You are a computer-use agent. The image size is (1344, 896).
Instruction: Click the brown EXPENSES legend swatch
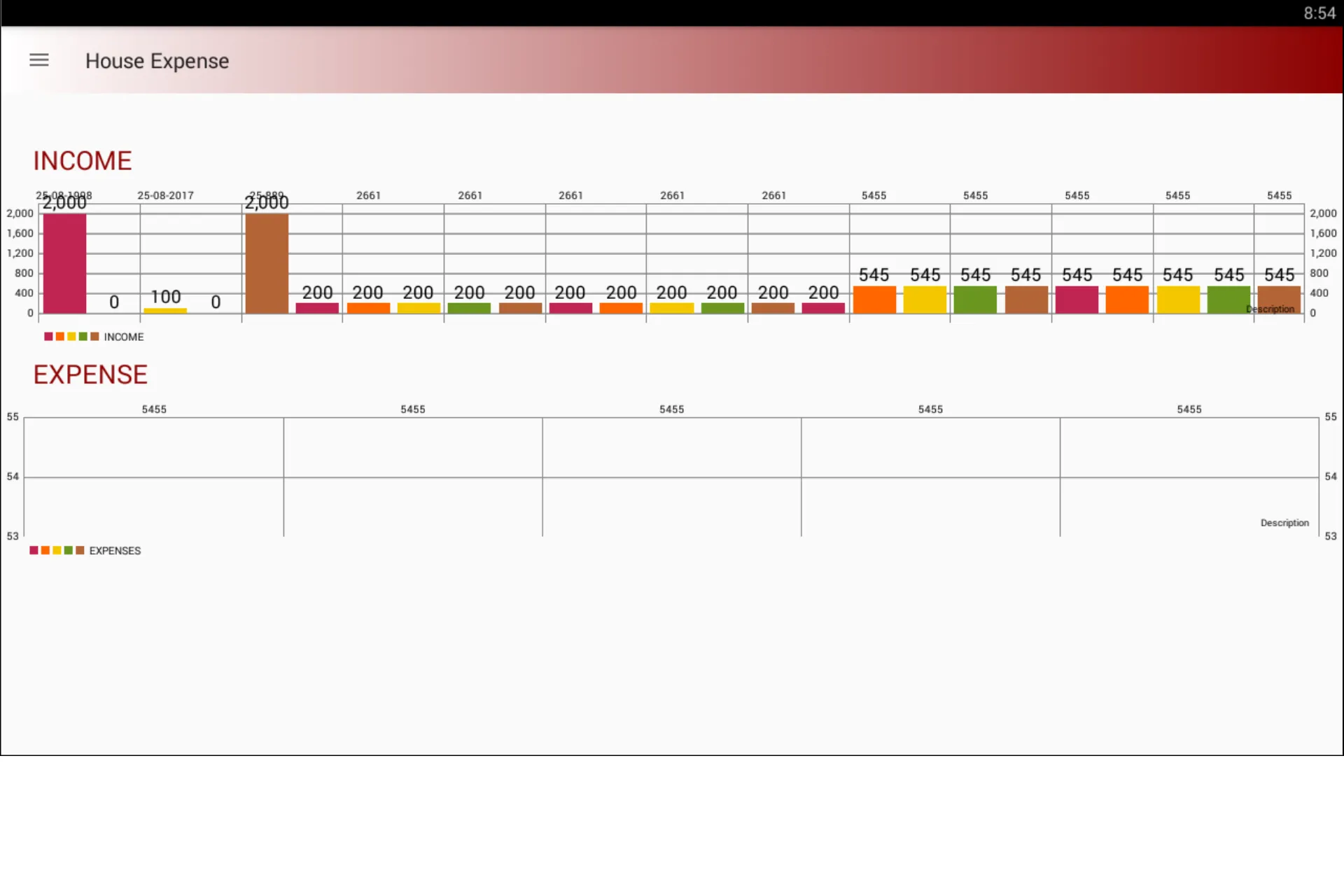click(x=80, y=550)
